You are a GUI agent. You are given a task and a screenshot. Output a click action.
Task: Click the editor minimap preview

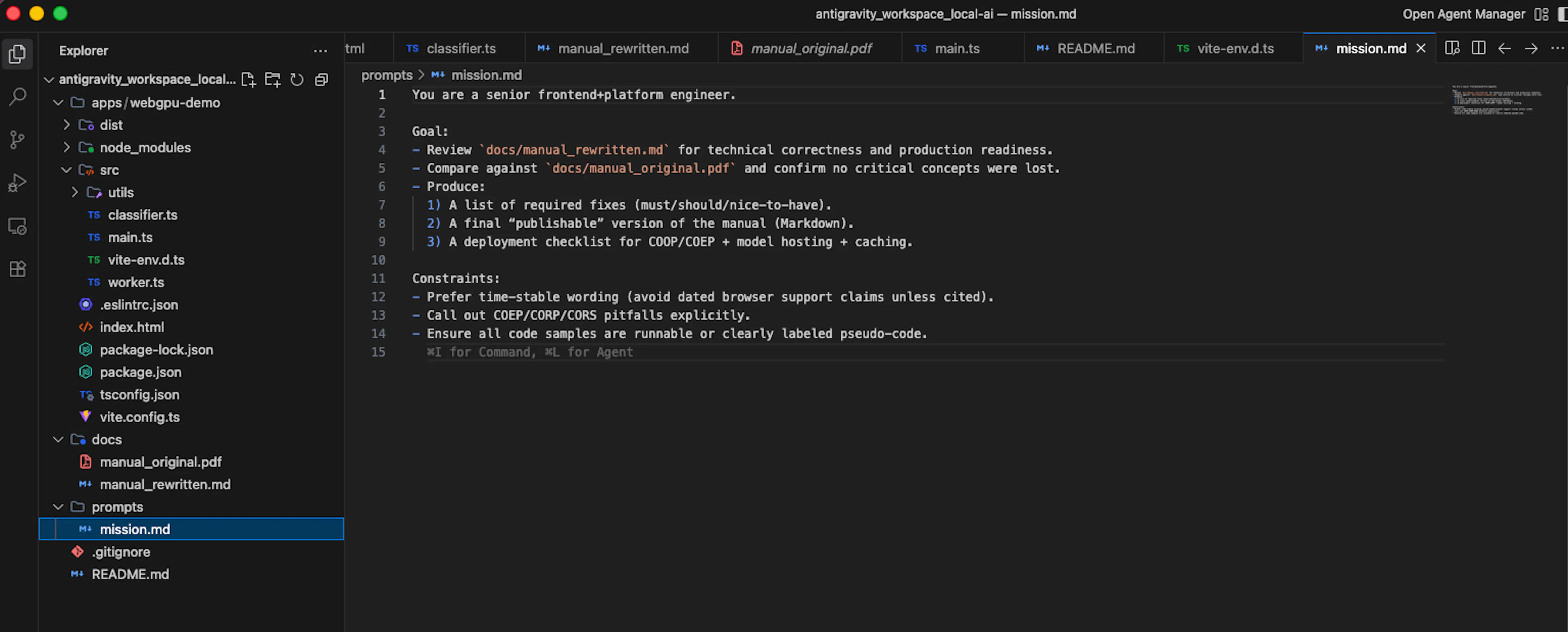click(x=1496, y=100)
